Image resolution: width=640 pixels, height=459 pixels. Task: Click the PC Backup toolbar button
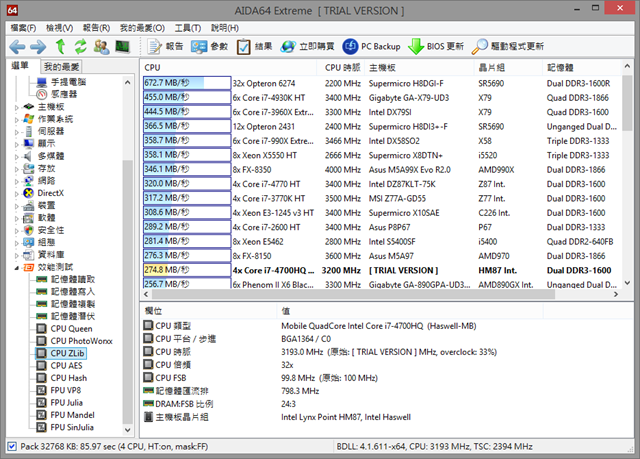click(x=371, y=47)
